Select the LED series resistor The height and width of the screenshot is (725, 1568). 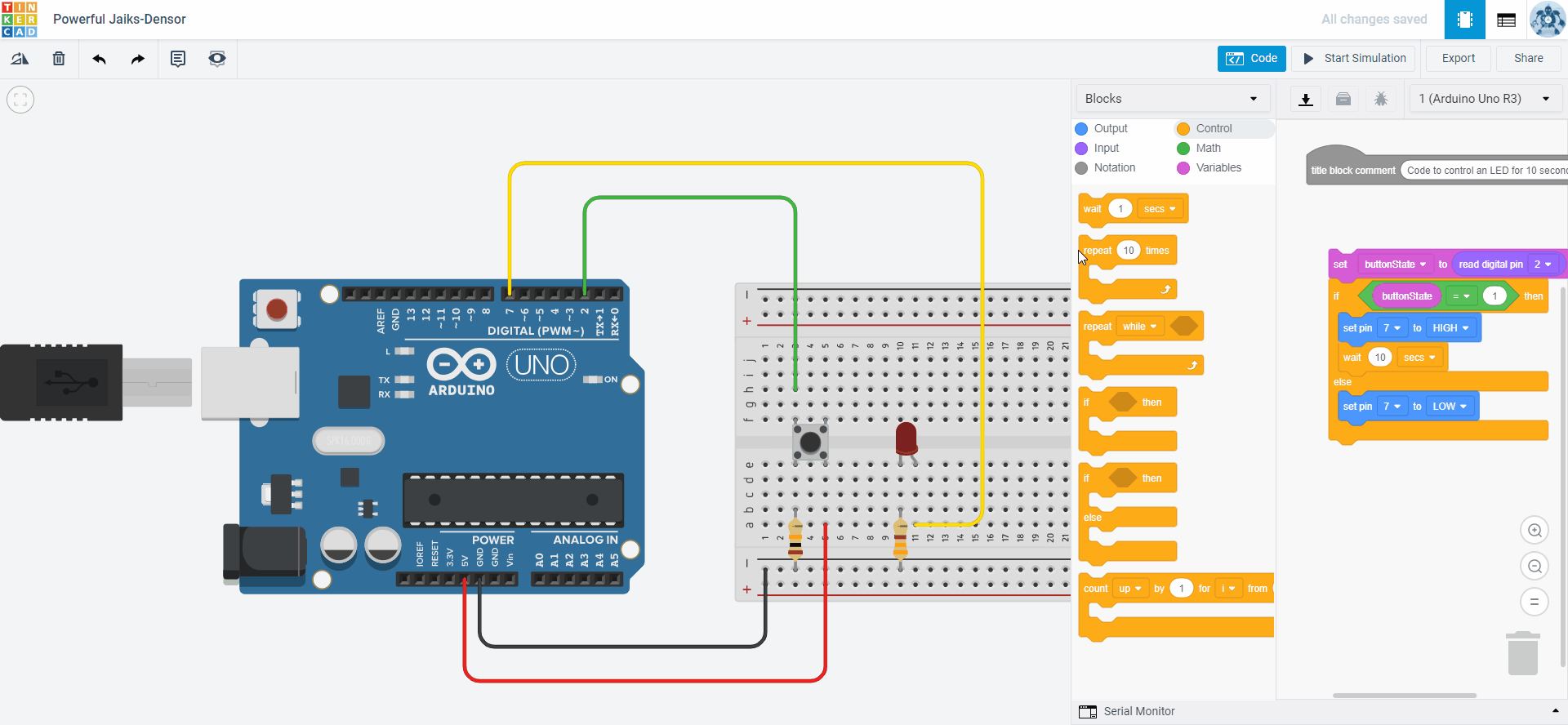tap(901, 539)
